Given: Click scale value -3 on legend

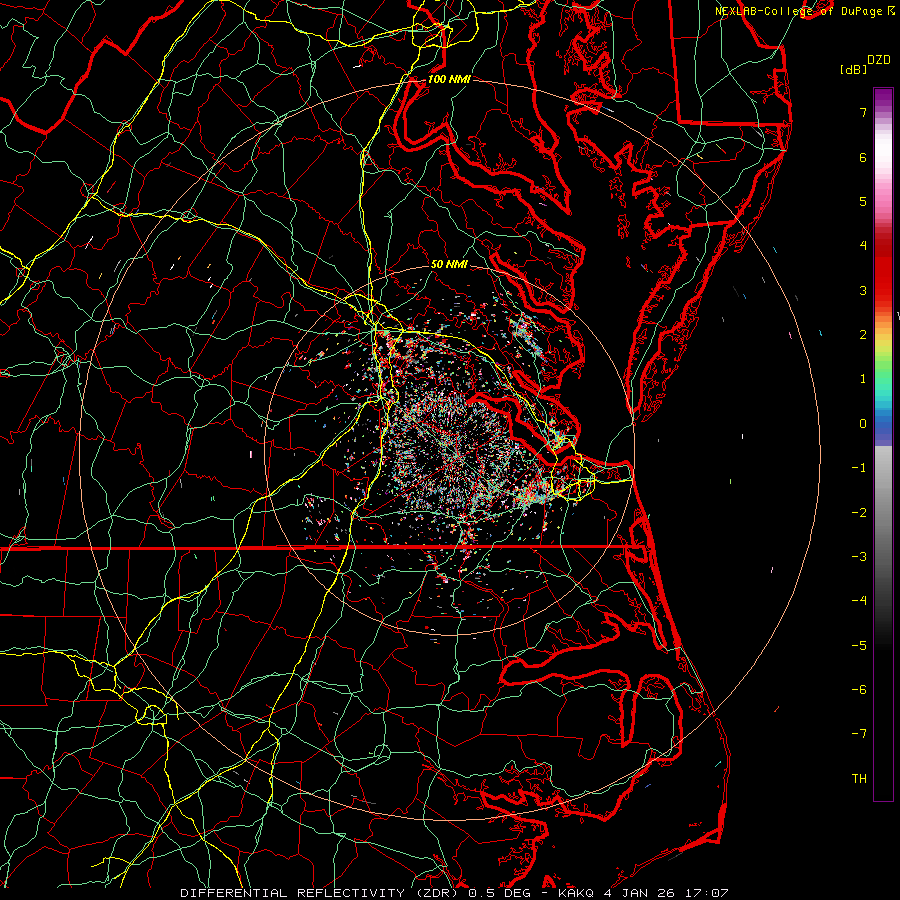Looking at the screenshot, I should coord(859,557).
